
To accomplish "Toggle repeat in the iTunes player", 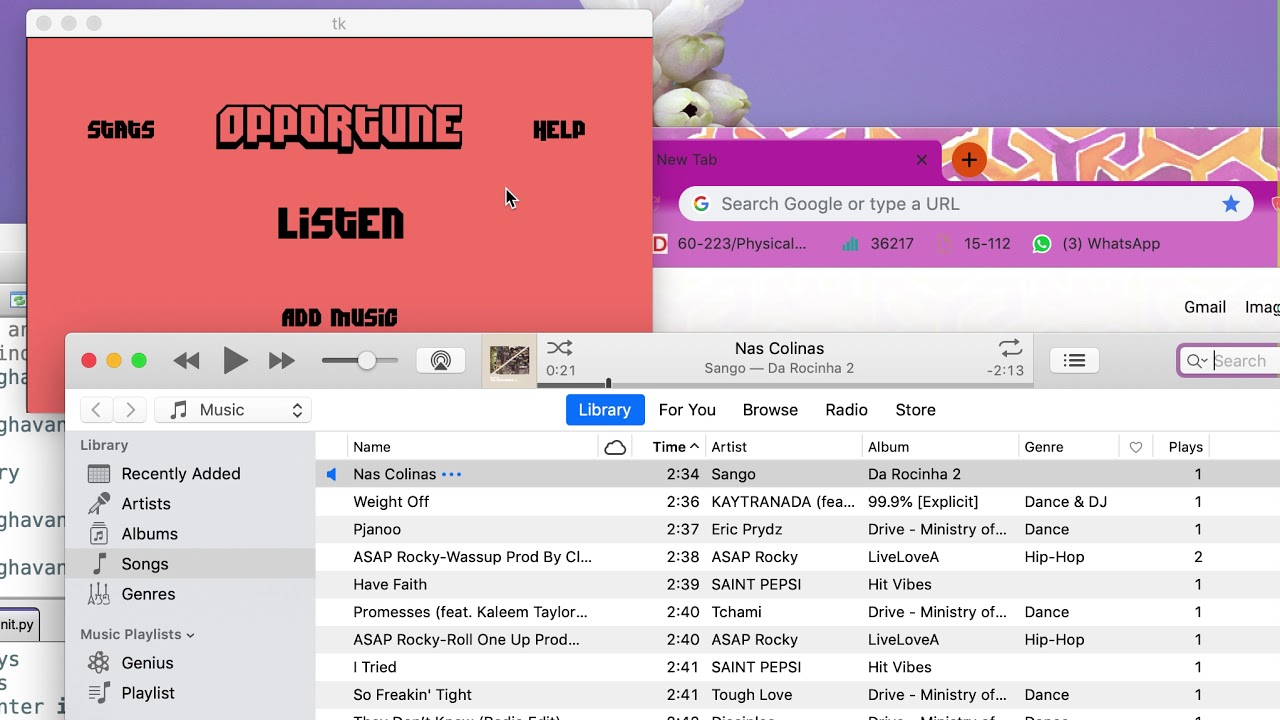I will click(x=1011, y=348).
